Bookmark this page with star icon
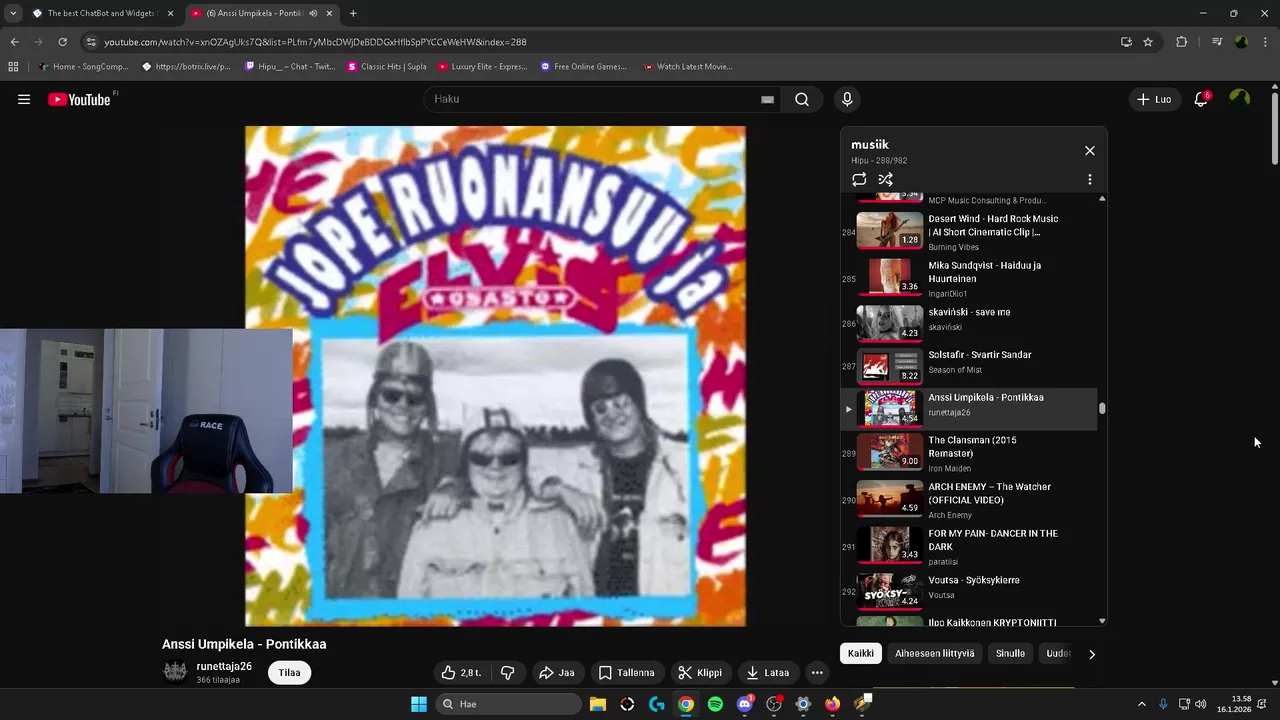This screenshot has width=1280, height=720. point(1148,42)
